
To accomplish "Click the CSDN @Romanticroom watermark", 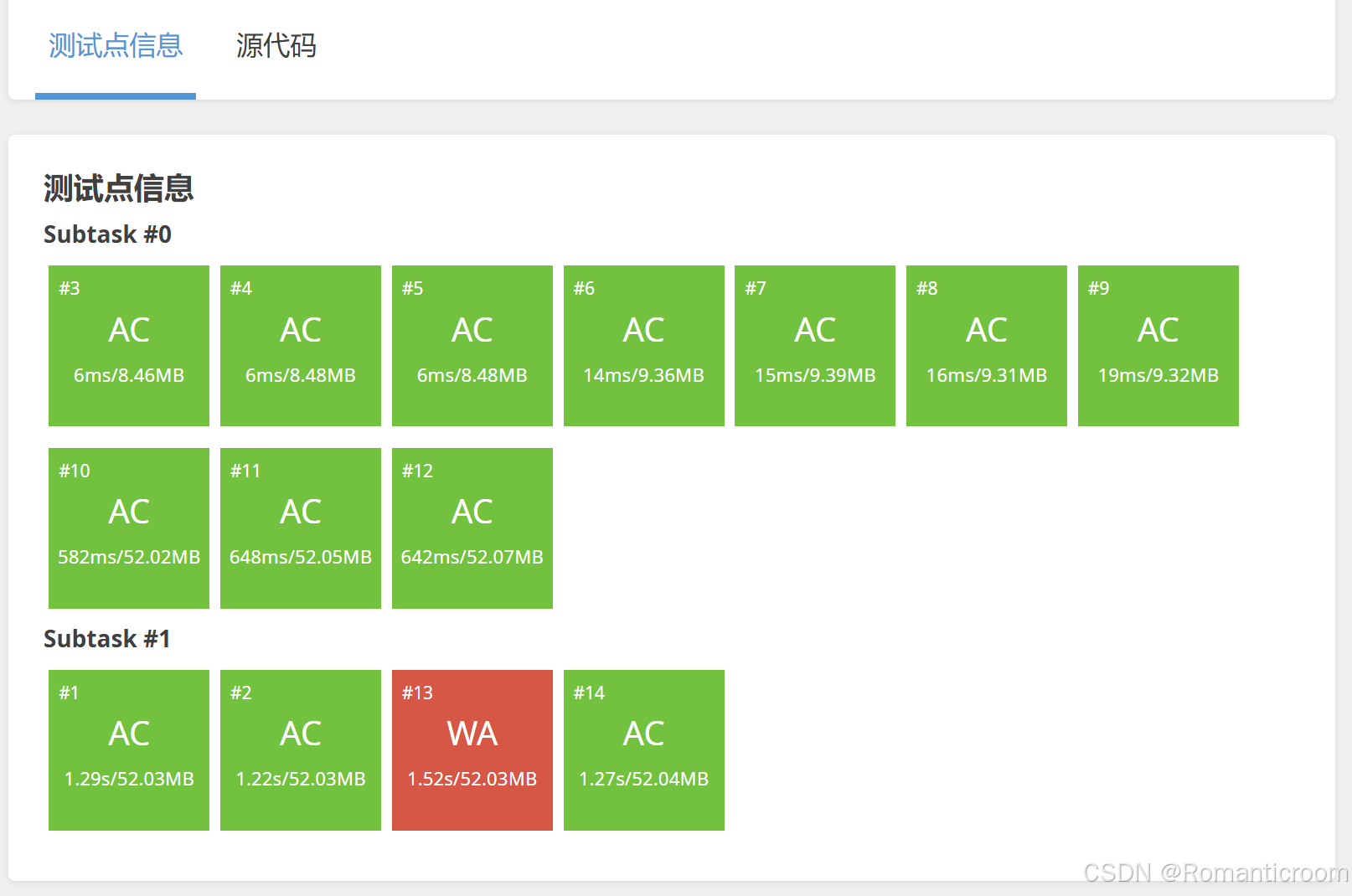I will 1209,873.
